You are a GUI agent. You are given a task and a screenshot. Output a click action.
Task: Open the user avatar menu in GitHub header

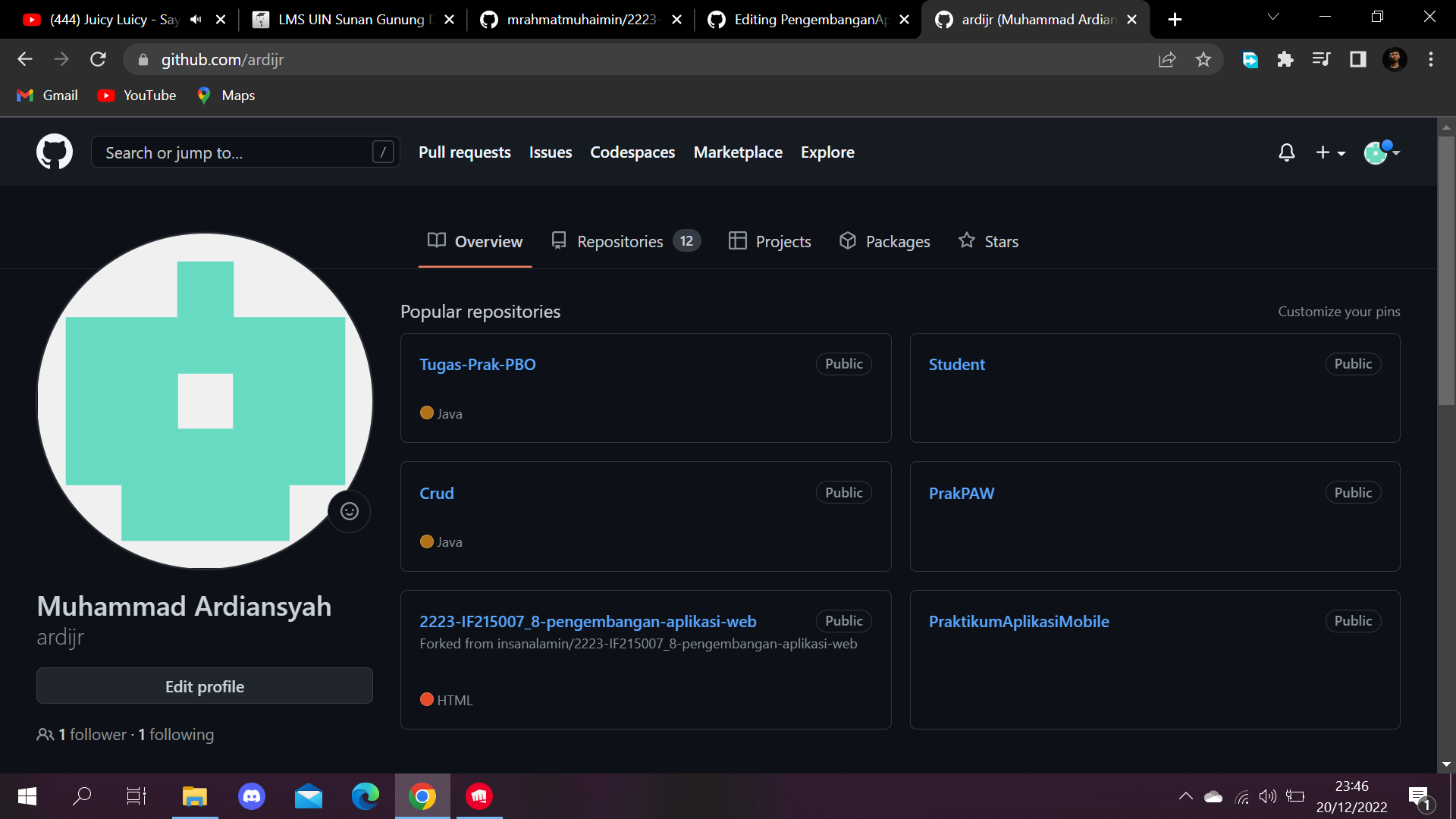click(x=1381, y=152)
